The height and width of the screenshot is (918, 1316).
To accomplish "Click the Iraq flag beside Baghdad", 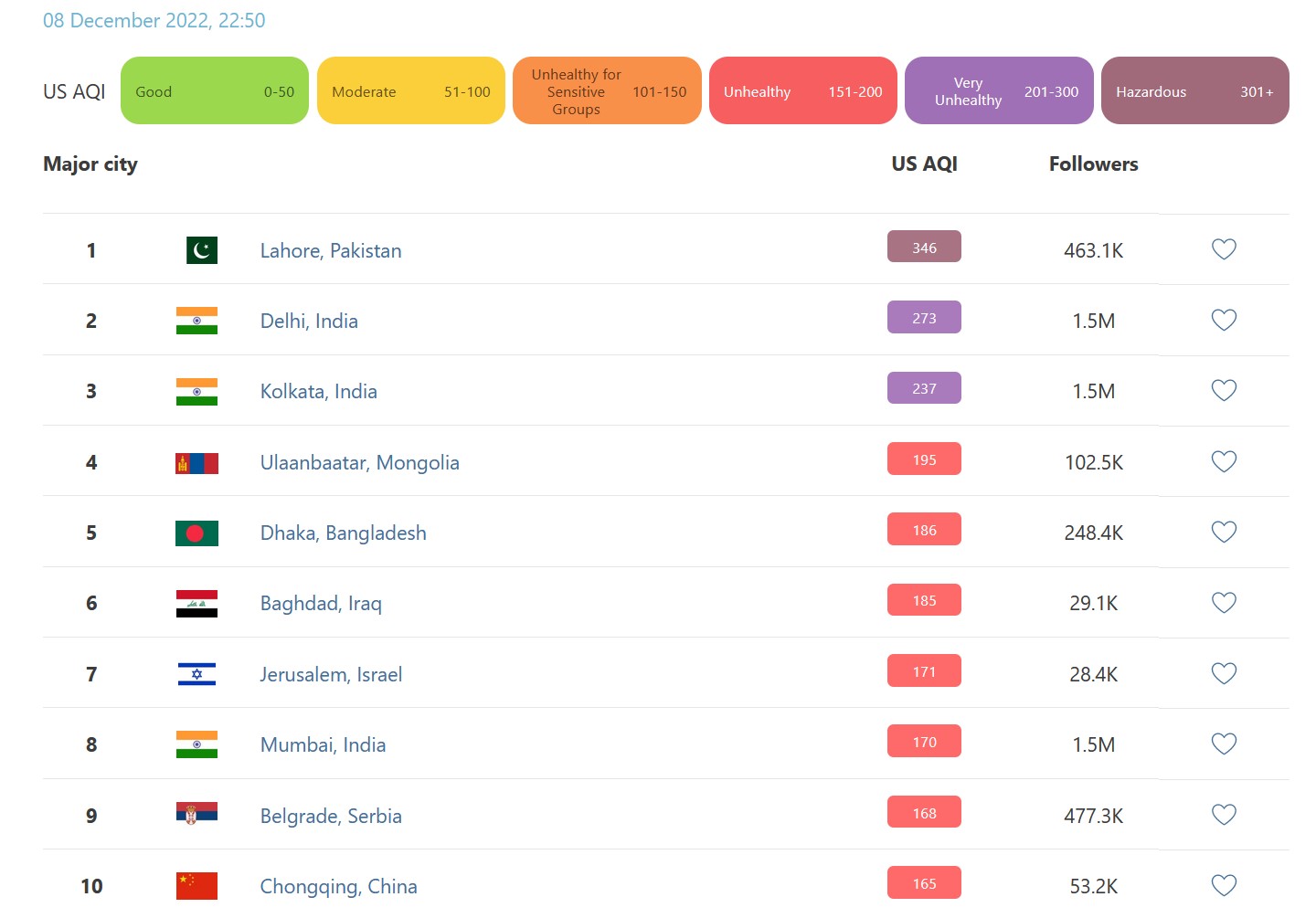I will (x=196, y=604).
